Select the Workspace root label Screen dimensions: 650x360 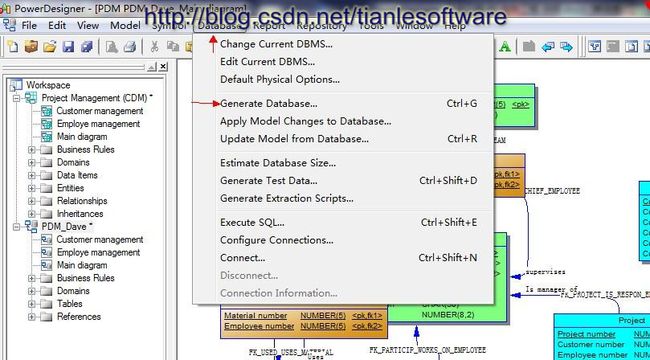[48, 85]
